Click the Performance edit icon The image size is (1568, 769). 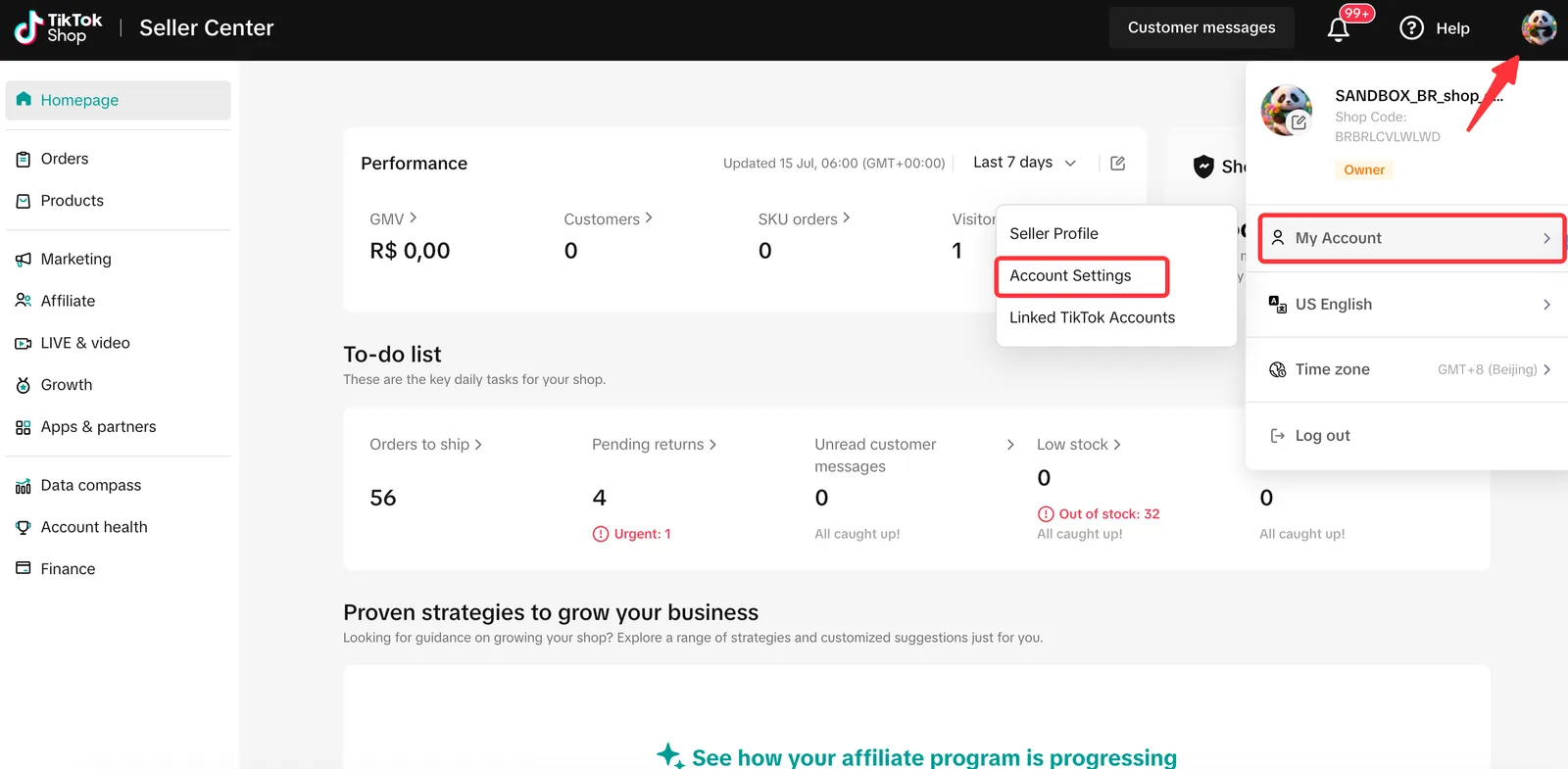tap(1117, 163)
